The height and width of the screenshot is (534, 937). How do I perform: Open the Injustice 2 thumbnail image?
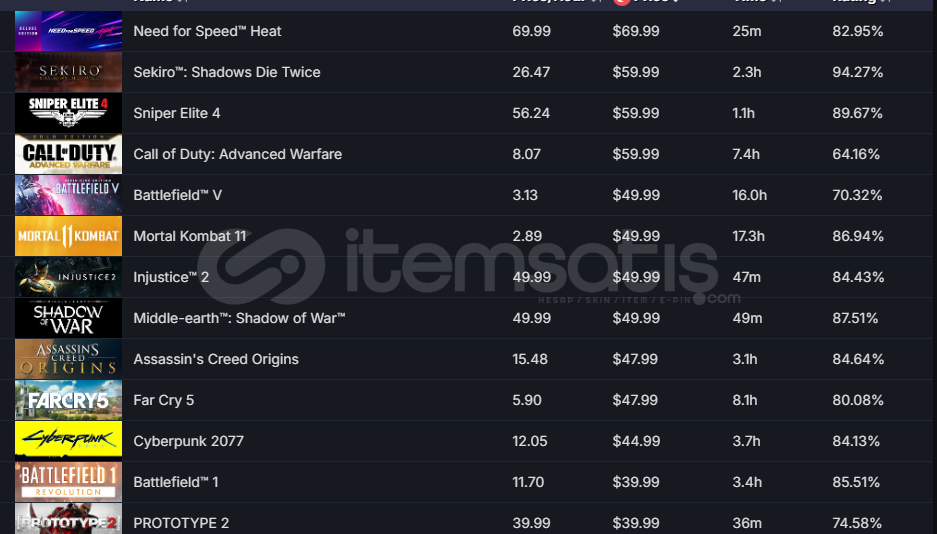tap(68, 277)
